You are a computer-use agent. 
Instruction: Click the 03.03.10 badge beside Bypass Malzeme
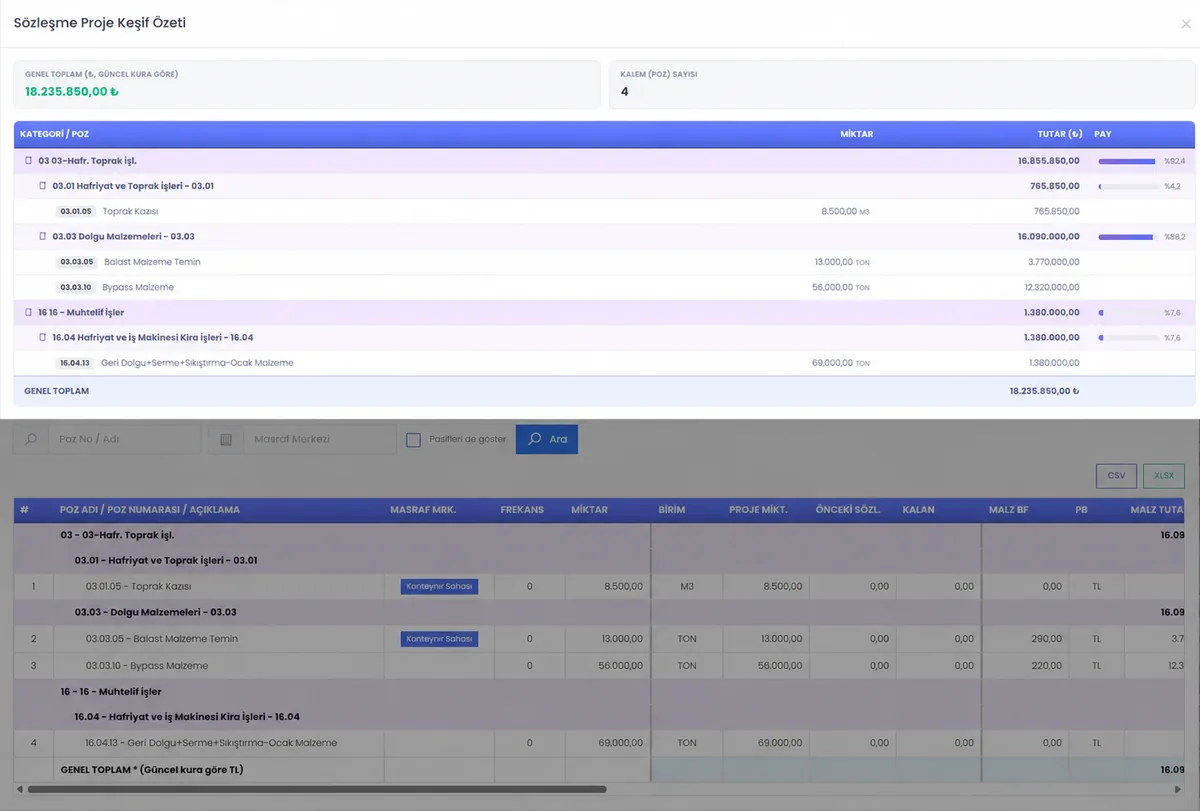pos(76,288)
